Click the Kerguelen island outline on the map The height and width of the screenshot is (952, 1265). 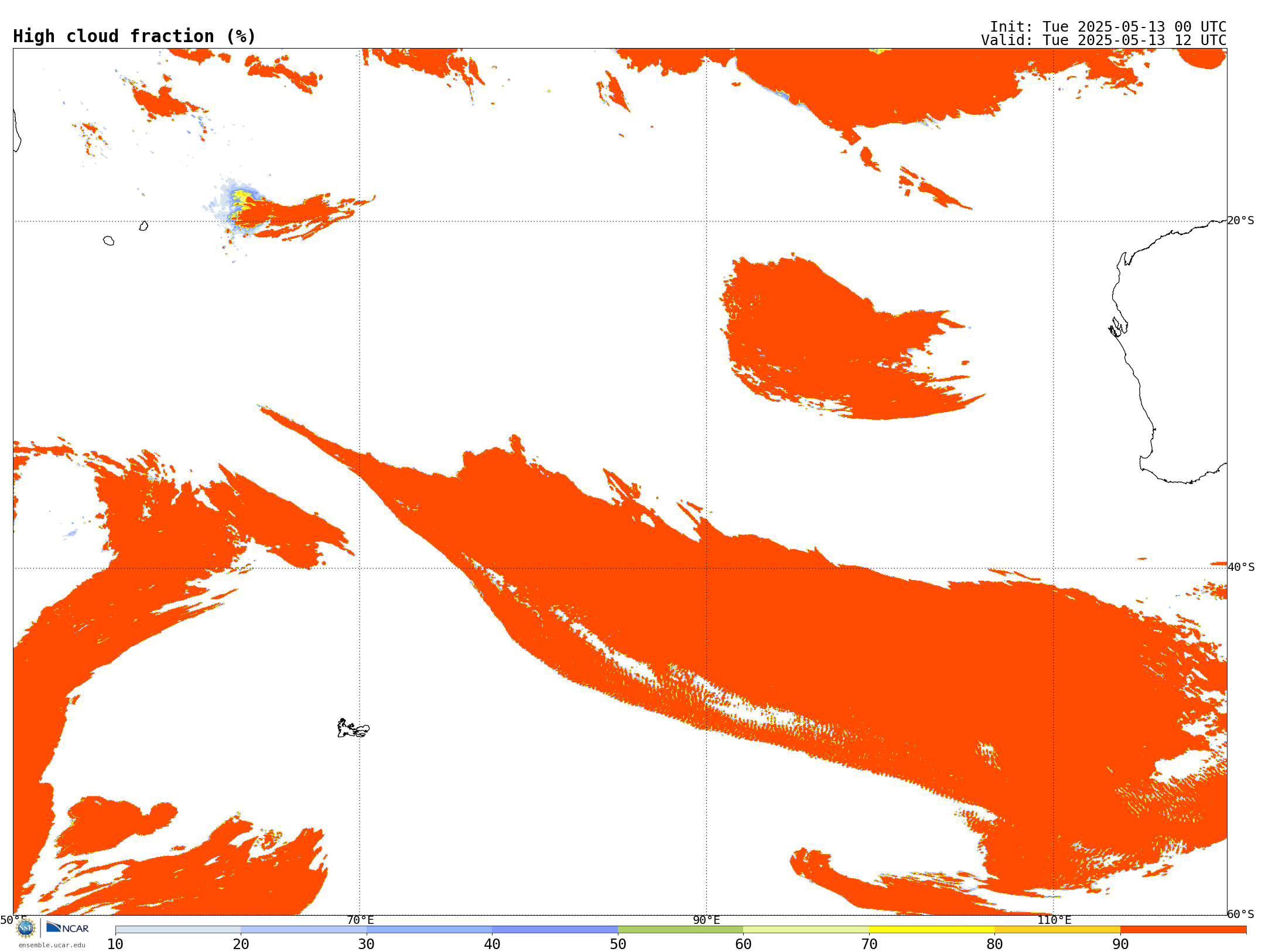click(x=353, y=728)
